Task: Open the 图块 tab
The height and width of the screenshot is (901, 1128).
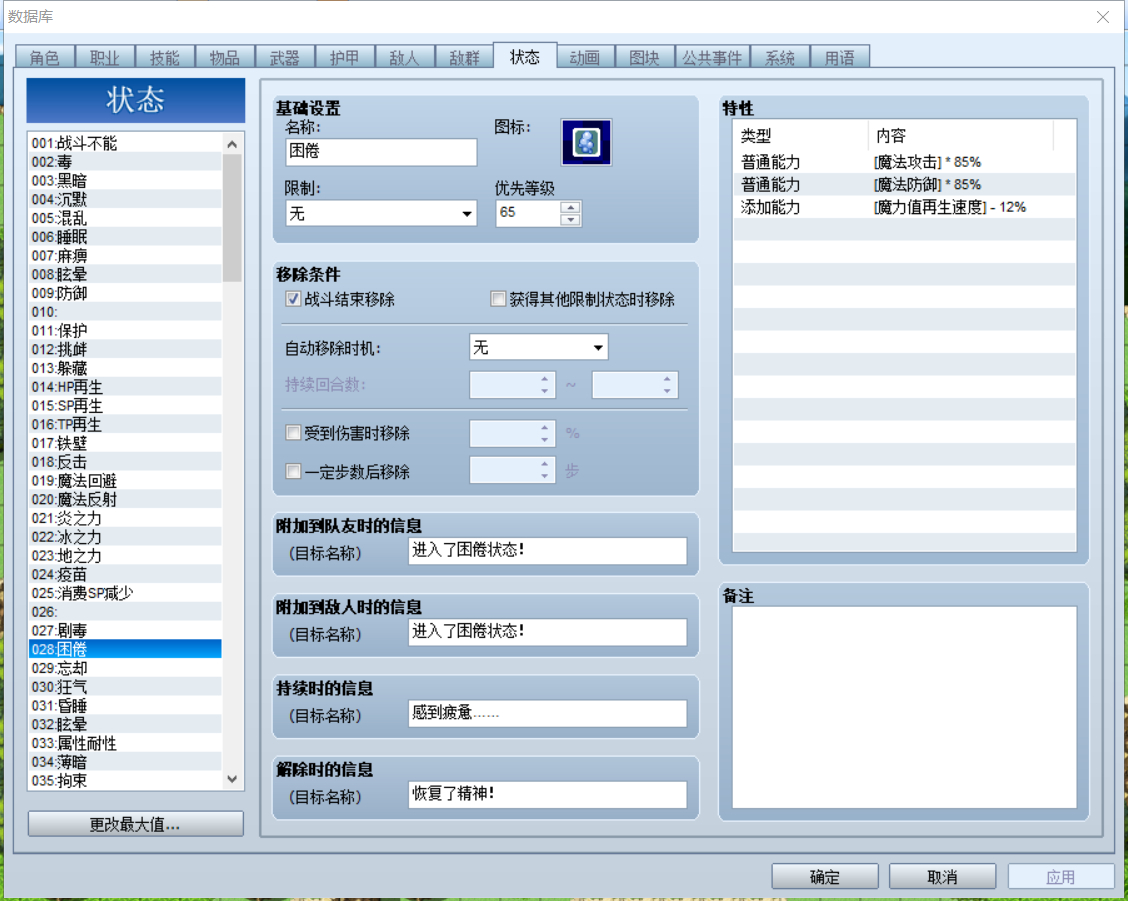Action: point(645,57)
